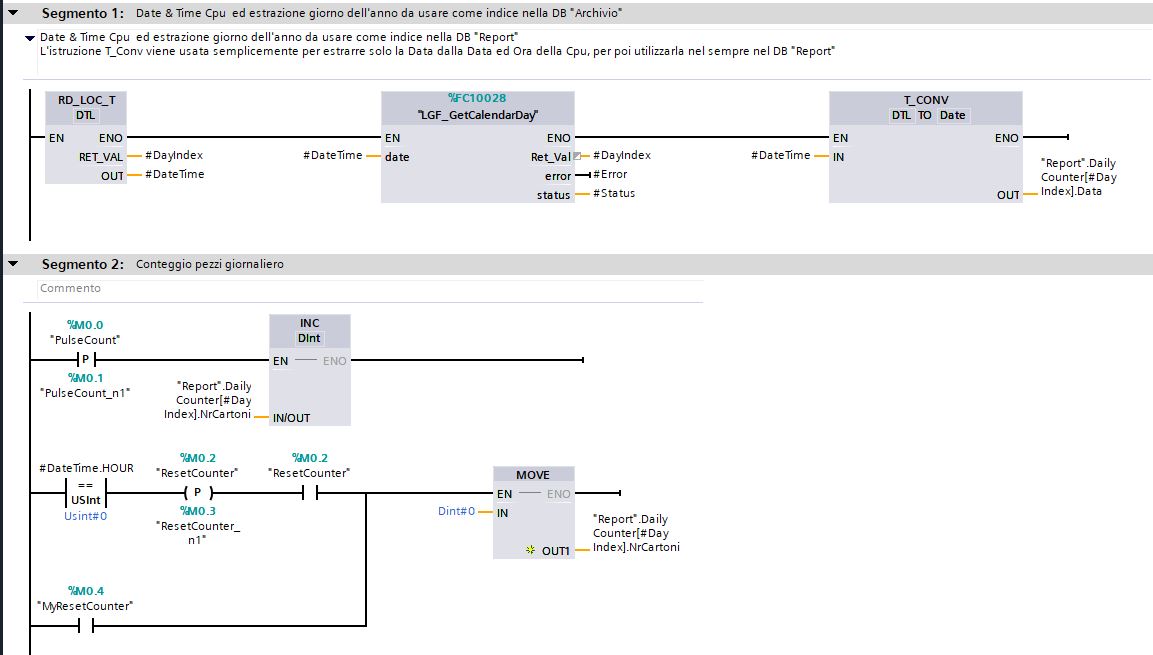Click NrCartoni operand at MOVE OUT1

click(636, 533)
